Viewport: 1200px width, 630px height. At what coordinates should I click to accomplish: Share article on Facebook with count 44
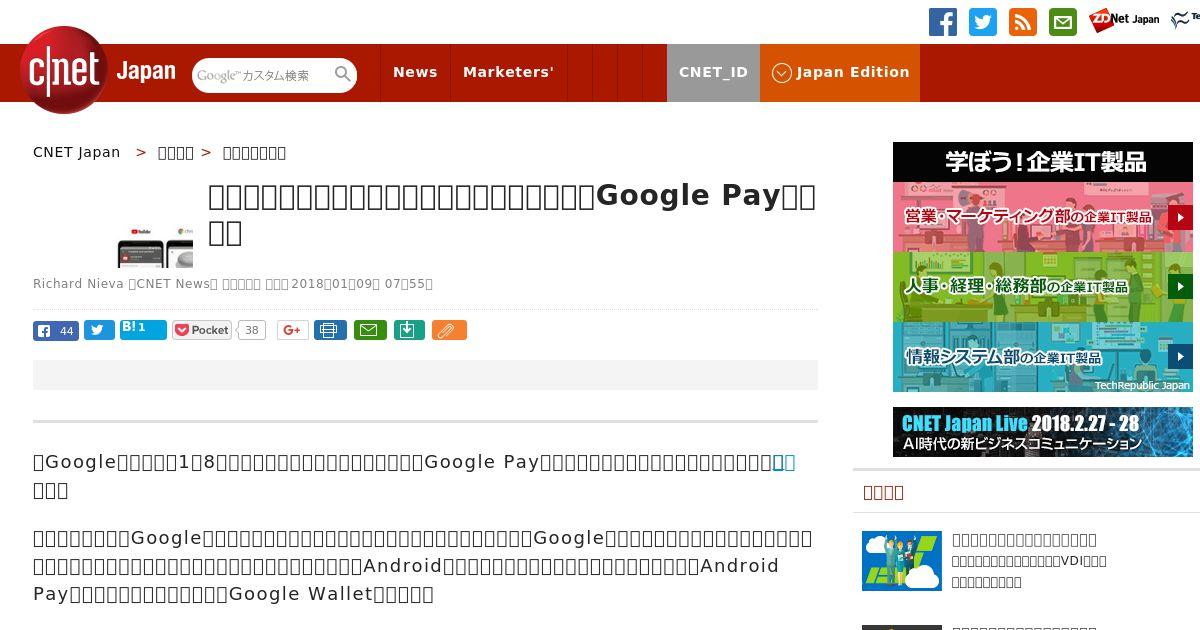click(56, 330)
